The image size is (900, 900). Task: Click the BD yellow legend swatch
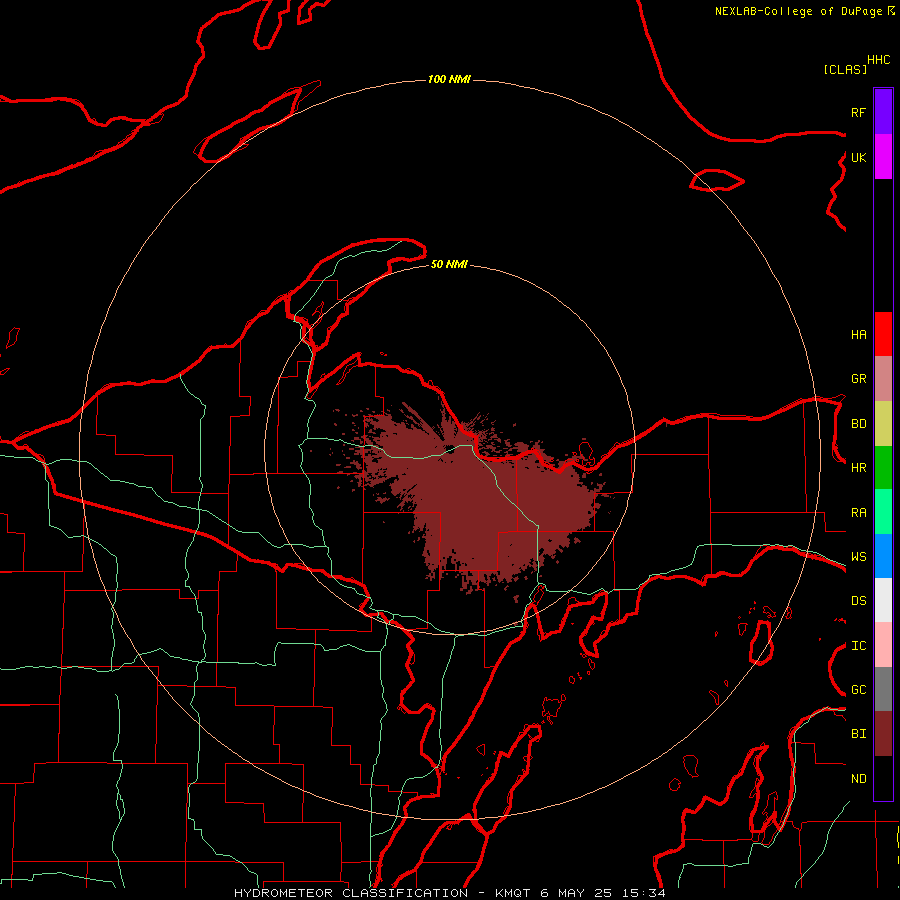[883, 424]
